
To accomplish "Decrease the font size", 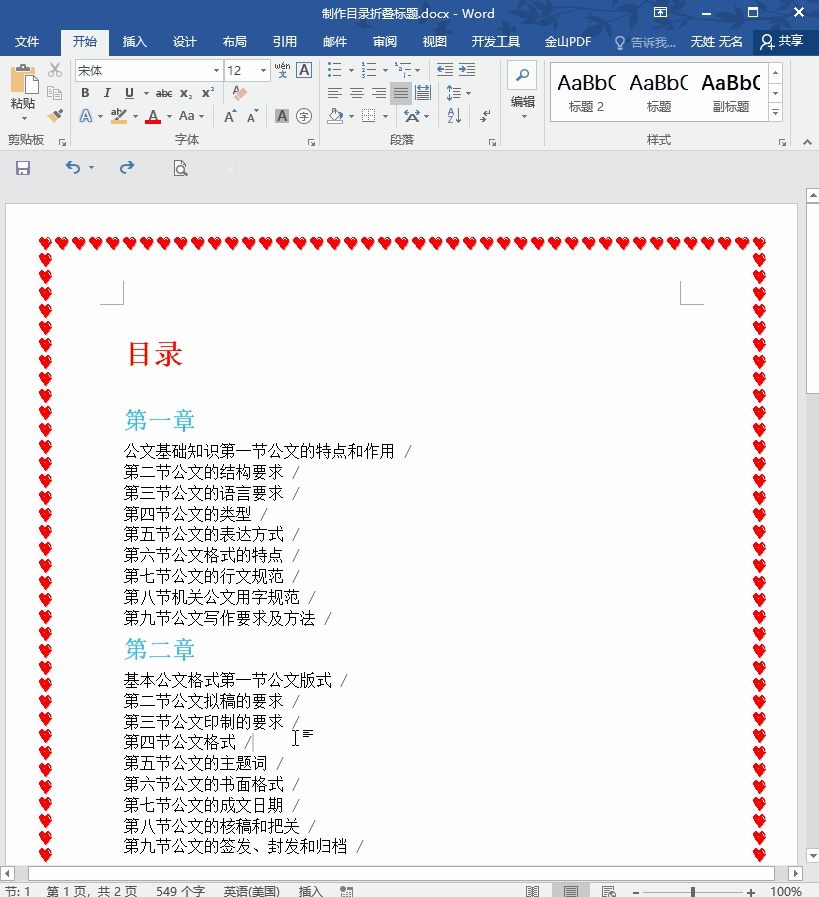I will coord(252,117).
